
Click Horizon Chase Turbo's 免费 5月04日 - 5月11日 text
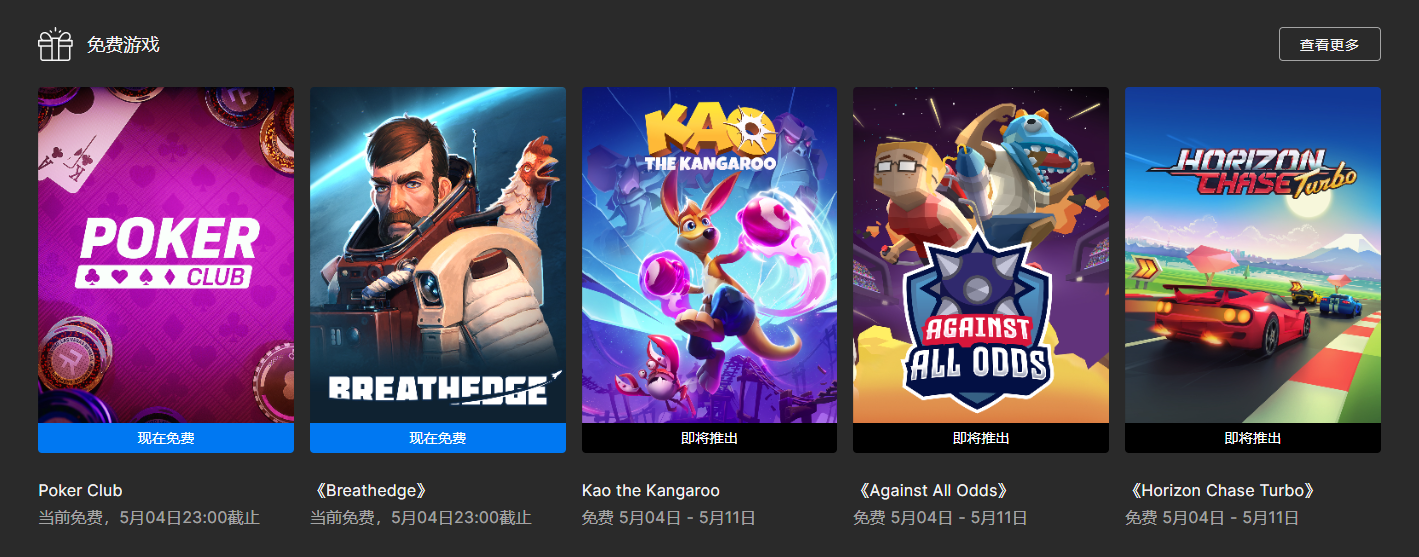tap(1212, 518)
